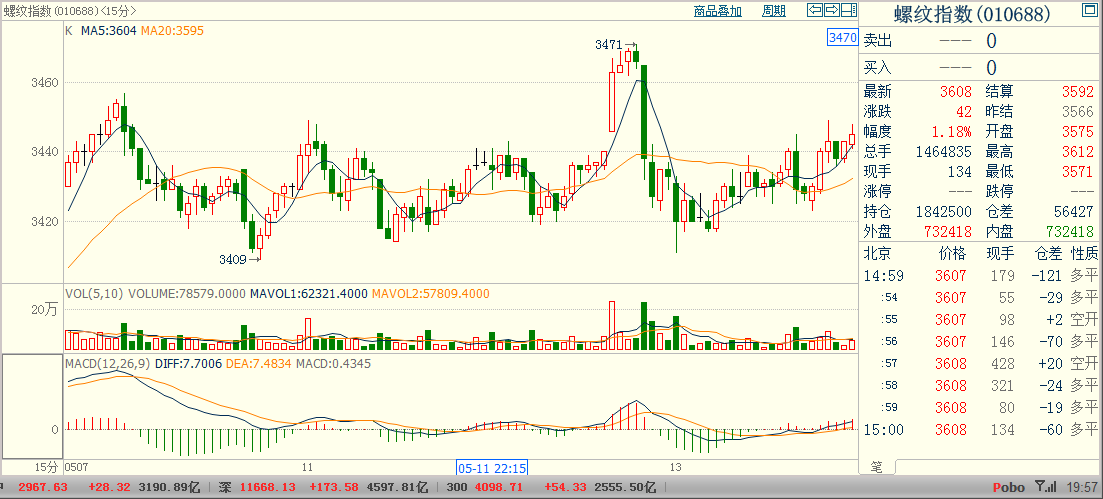Open 商品叠加 overlay link
Viewport: 1103px width, 499px height.
718,11
